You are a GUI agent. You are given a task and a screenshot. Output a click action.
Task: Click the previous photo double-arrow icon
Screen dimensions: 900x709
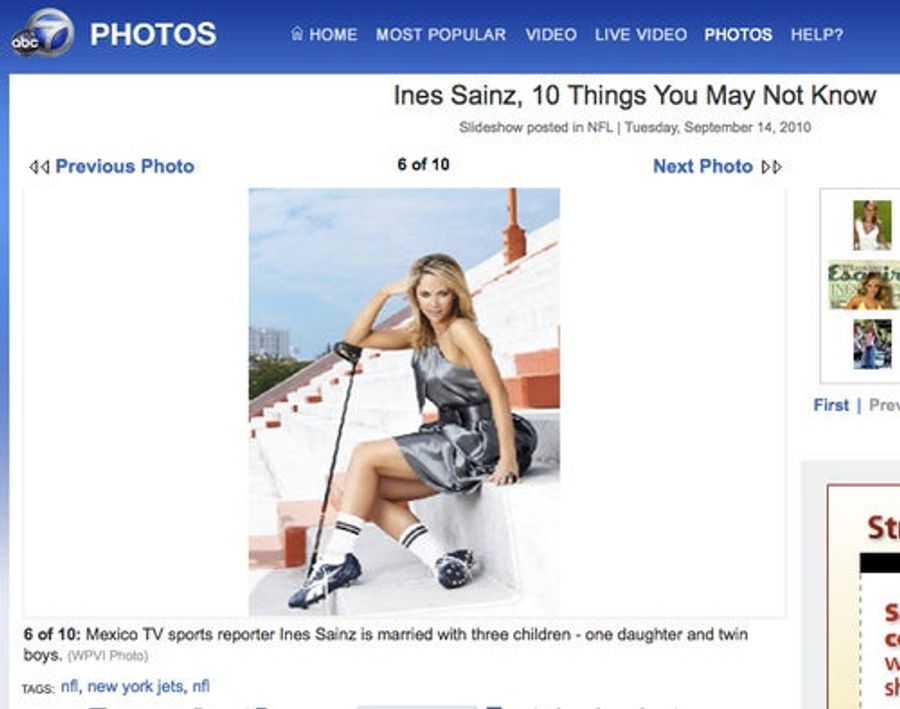39,167
